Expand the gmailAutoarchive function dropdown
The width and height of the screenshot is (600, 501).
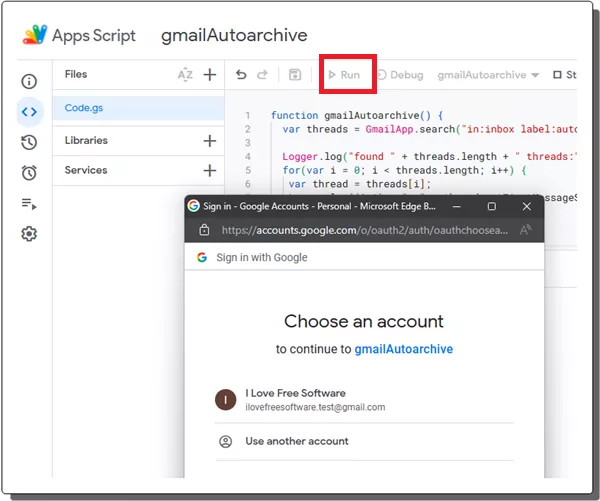click(488, 75)
